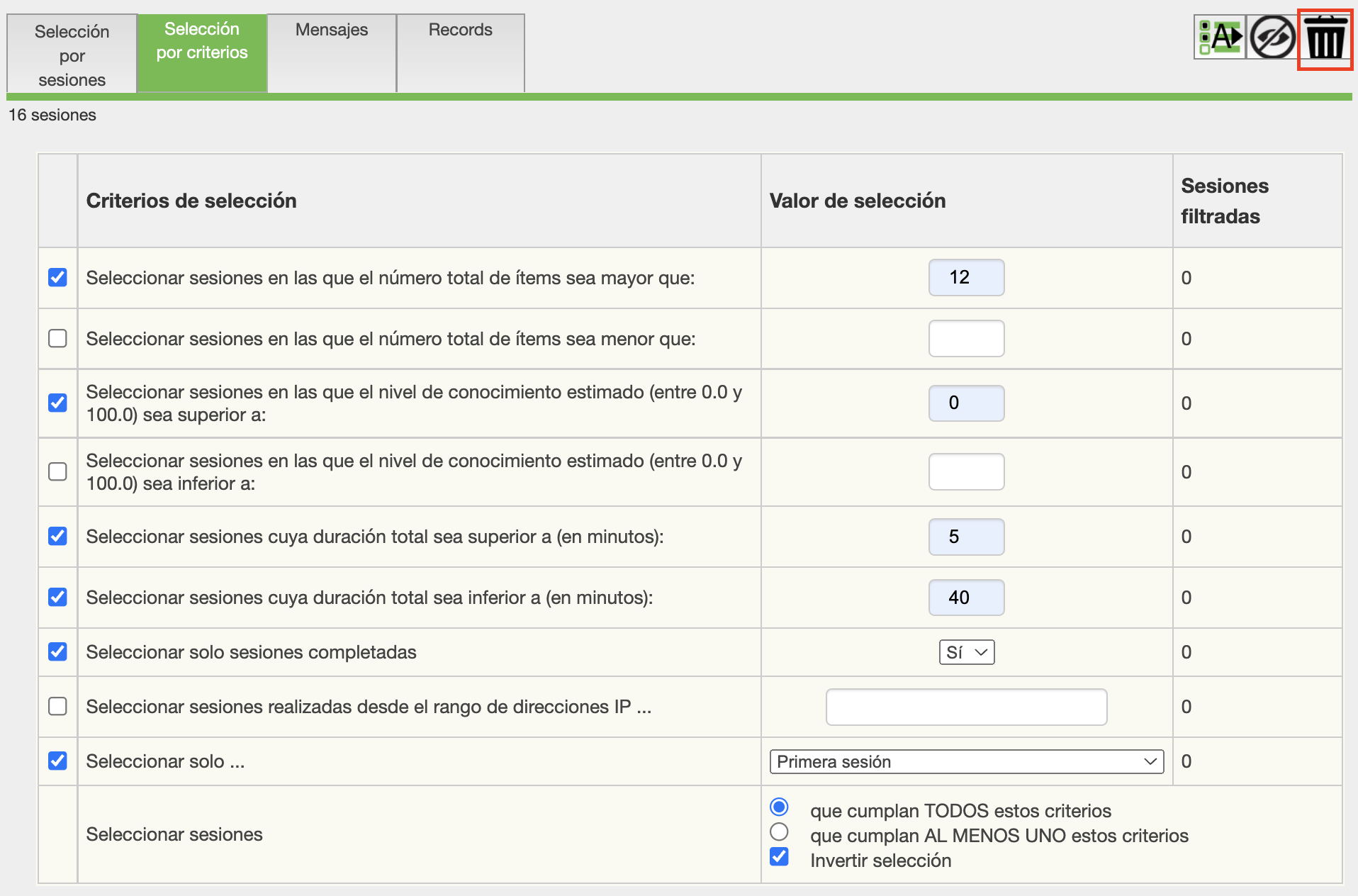Screen dimensions: 1358x896
Task: Open the Mensajes tab
Action: (x=332, y=53)
